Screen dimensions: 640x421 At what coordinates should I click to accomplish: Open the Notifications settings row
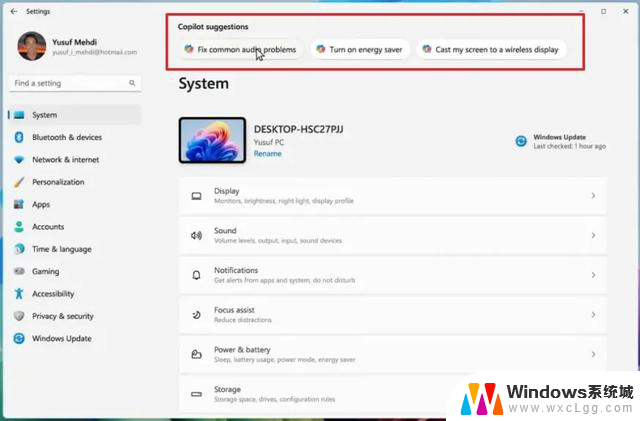coord(393,275)
